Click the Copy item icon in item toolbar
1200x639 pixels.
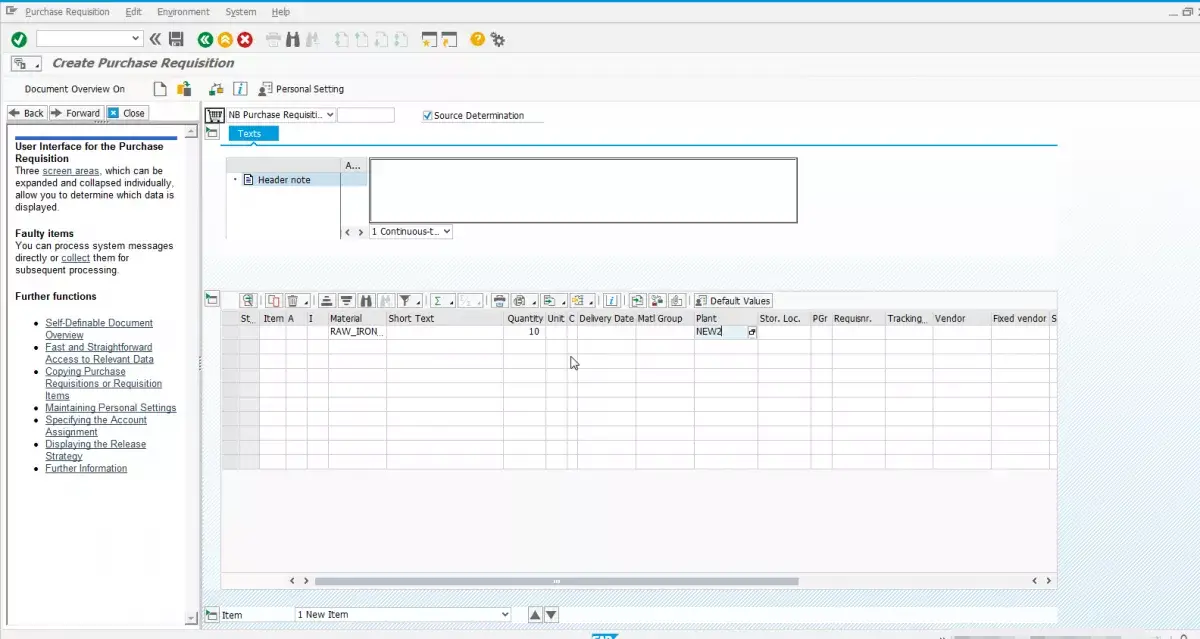point(274,300)
